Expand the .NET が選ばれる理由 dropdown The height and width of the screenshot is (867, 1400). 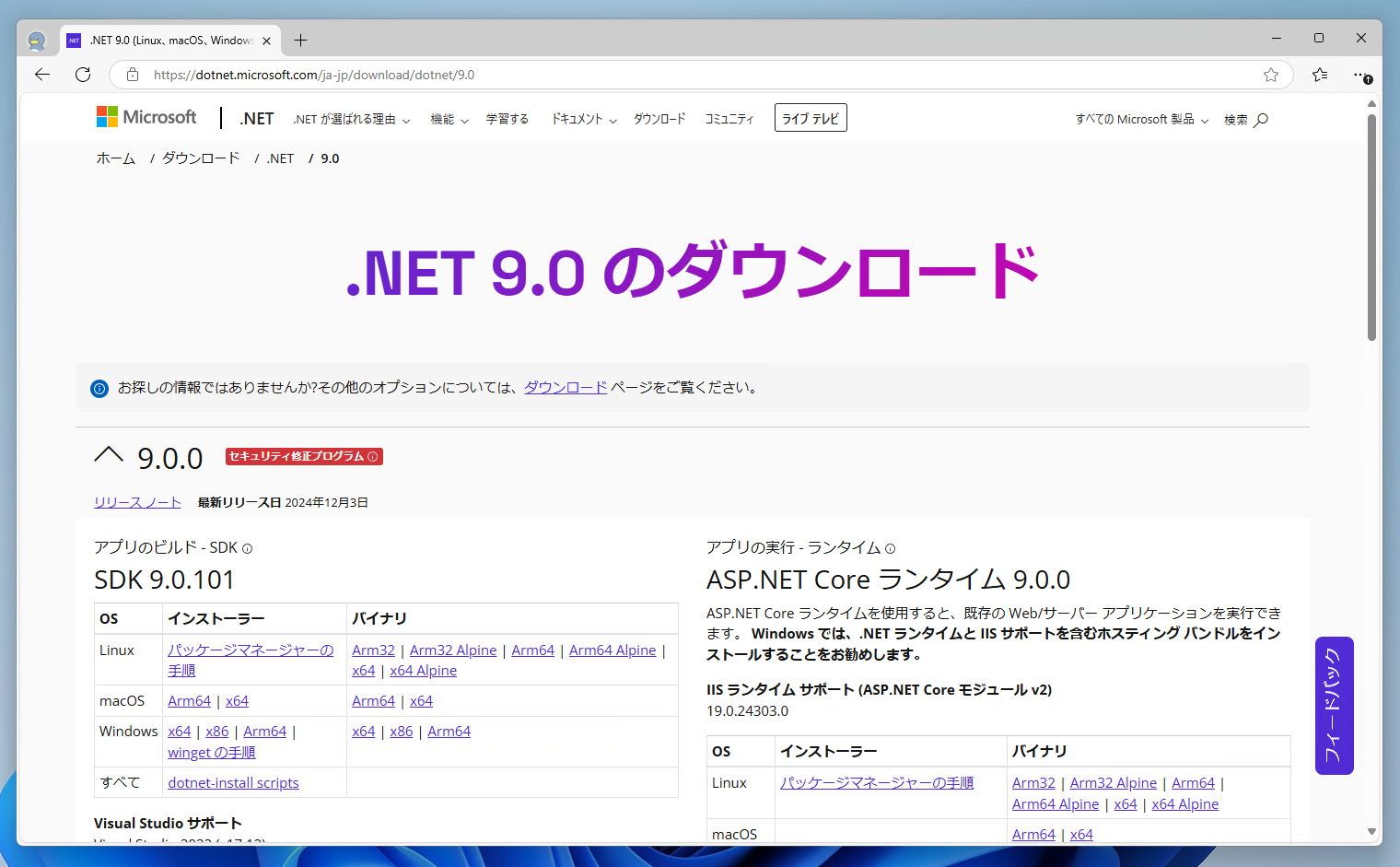pos(351,120)
